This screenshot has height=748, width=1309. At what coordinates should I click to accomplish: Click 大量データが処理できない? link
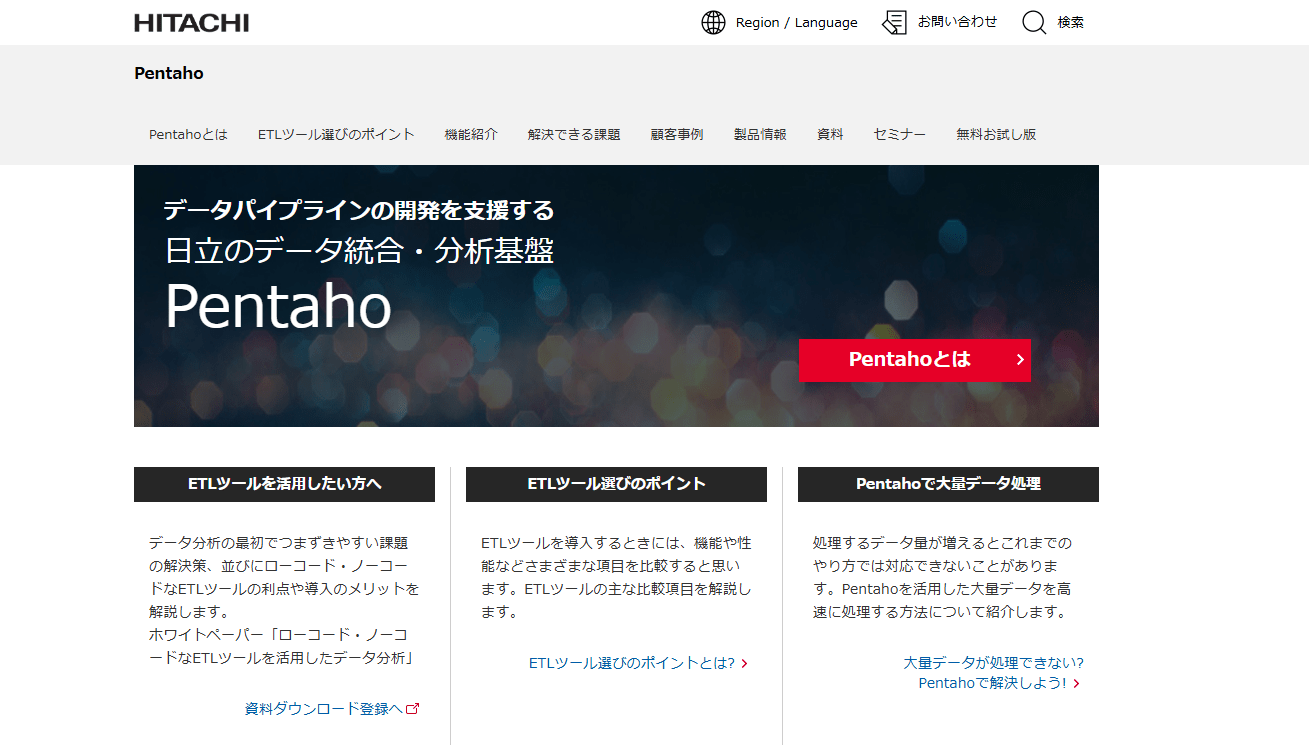(x=993, y=663)
